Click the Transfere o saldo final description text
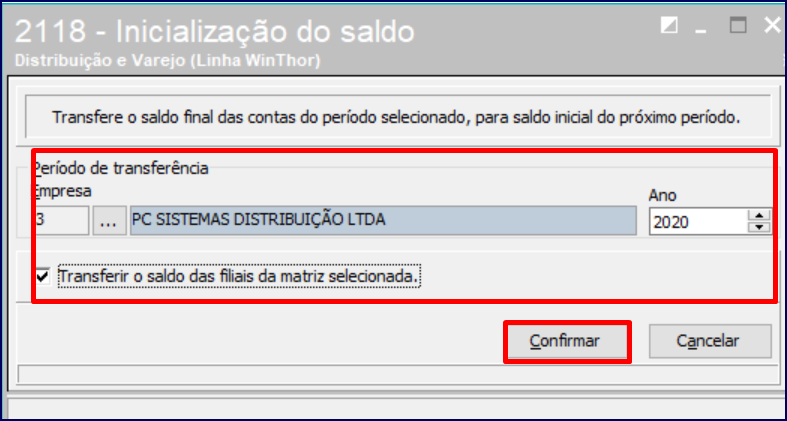Screen dimensions: 787x421 point(397,117)
